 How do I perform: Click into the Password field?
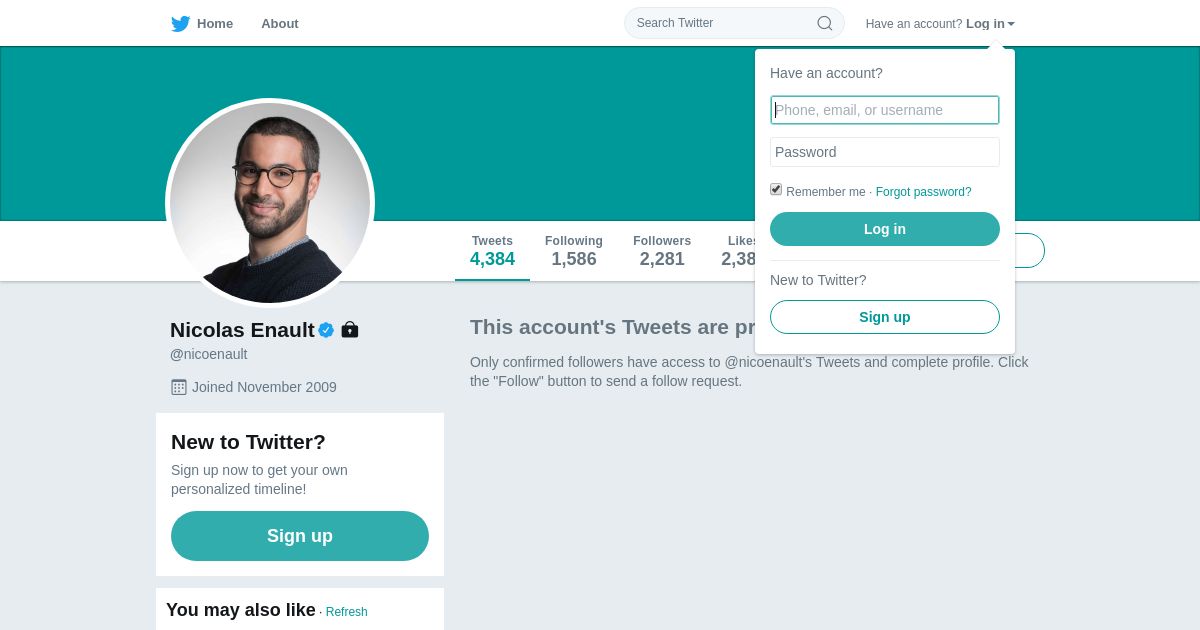point(884,152)
